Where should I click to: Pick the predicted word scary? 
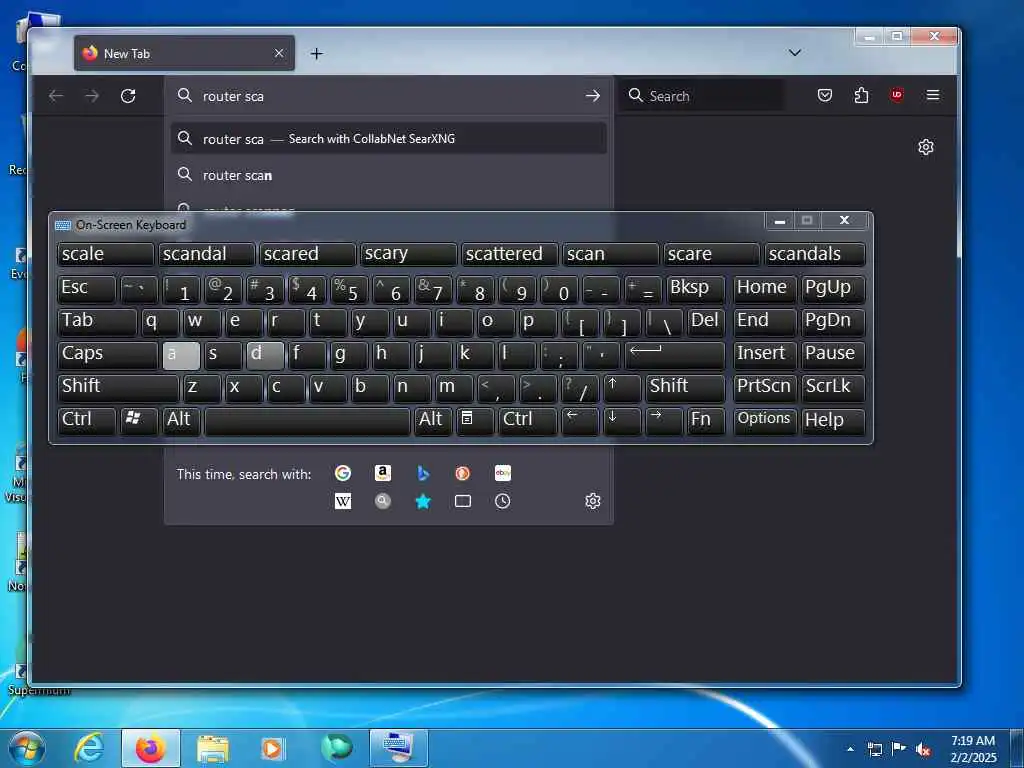pyautogui.click(x=408, y=254)
